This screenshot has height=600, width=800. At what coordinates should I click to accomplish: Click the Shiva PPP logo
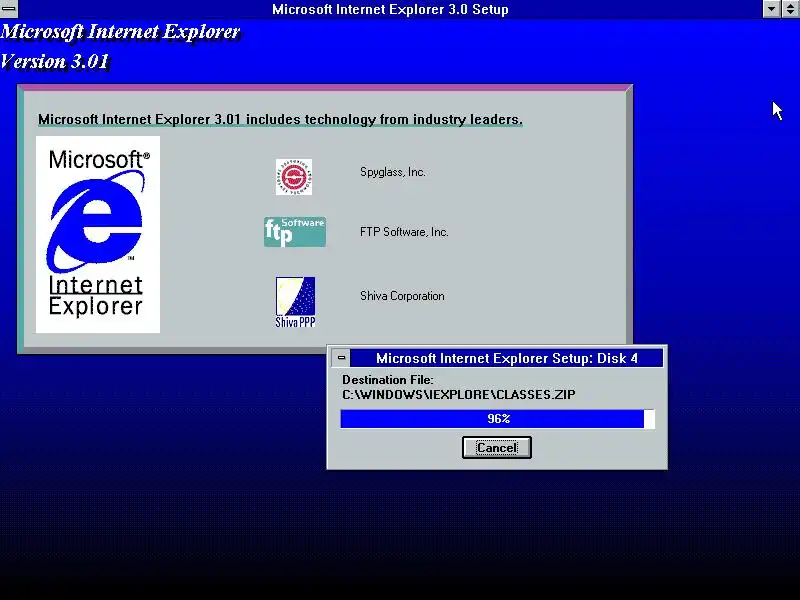(x=295, y=302)
